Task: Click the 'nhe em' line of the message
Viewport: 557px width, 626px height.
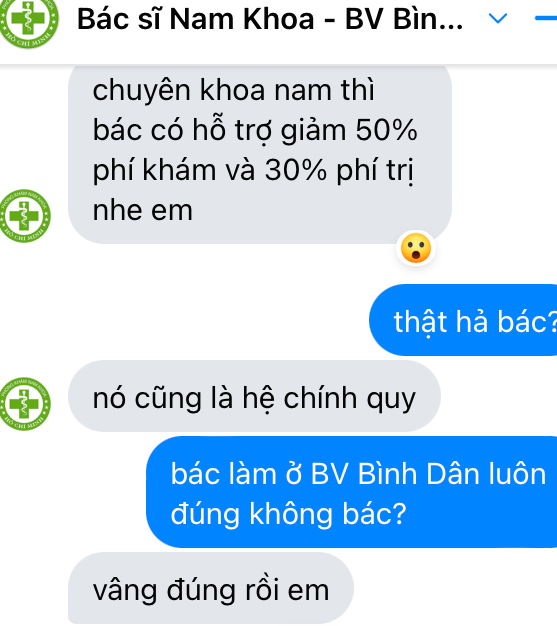Action: pos(143,211)
